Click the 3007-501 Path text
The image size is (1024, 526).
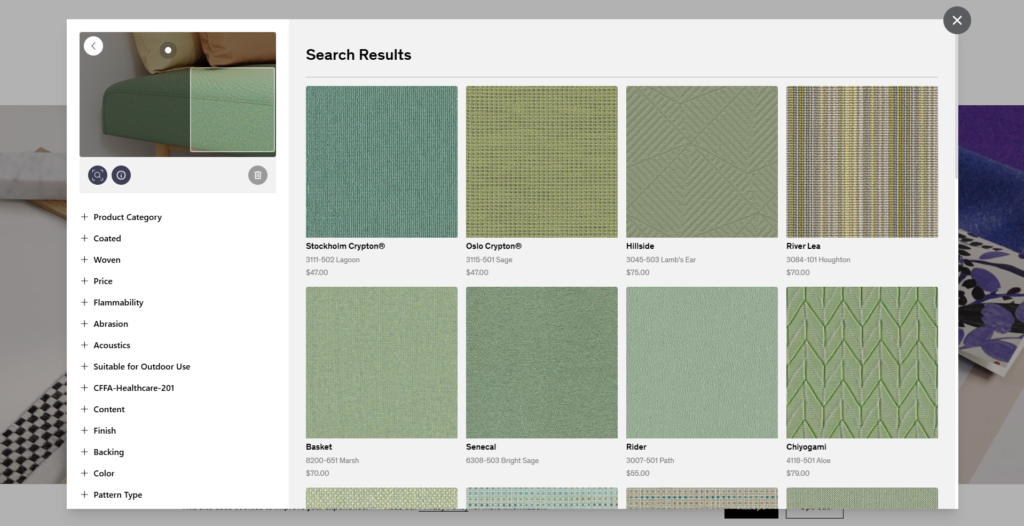pyautogui.click(x=650, y=461)
